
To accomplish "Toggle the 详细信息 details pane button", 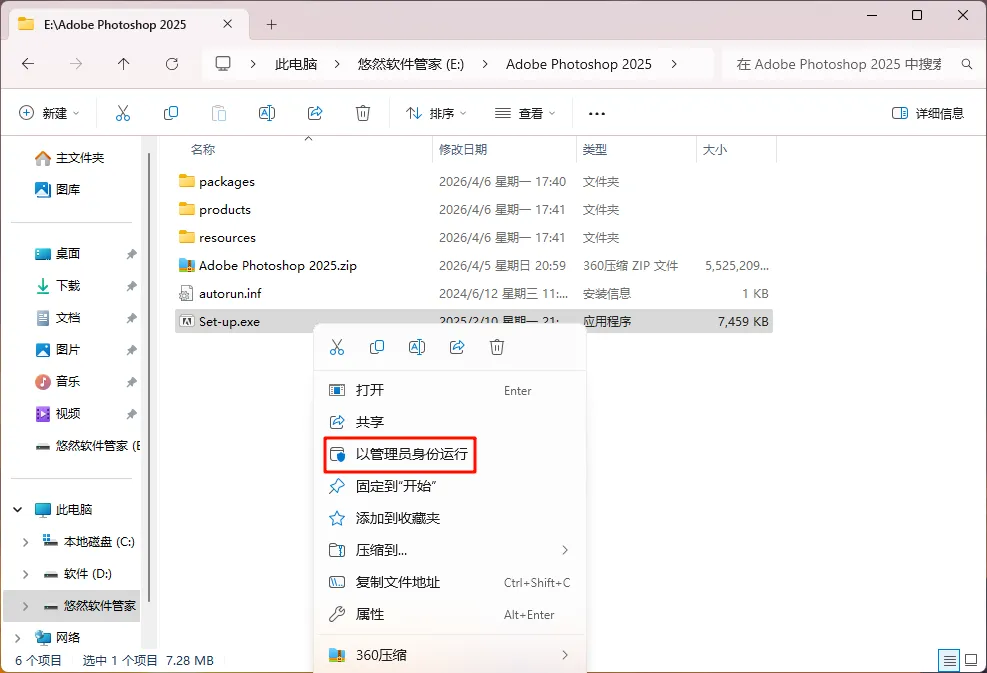I will (x=928, y=113).
